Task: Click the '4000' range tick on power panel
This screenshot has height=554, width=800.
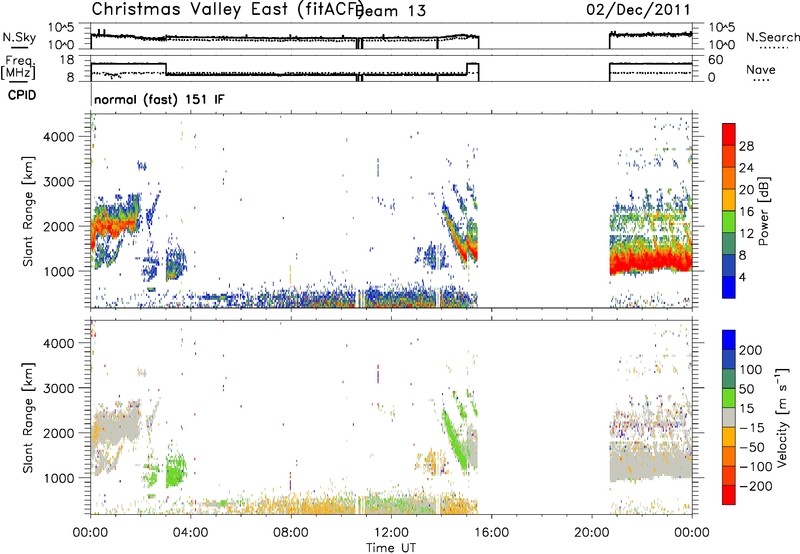Action: tap(58, 137)
